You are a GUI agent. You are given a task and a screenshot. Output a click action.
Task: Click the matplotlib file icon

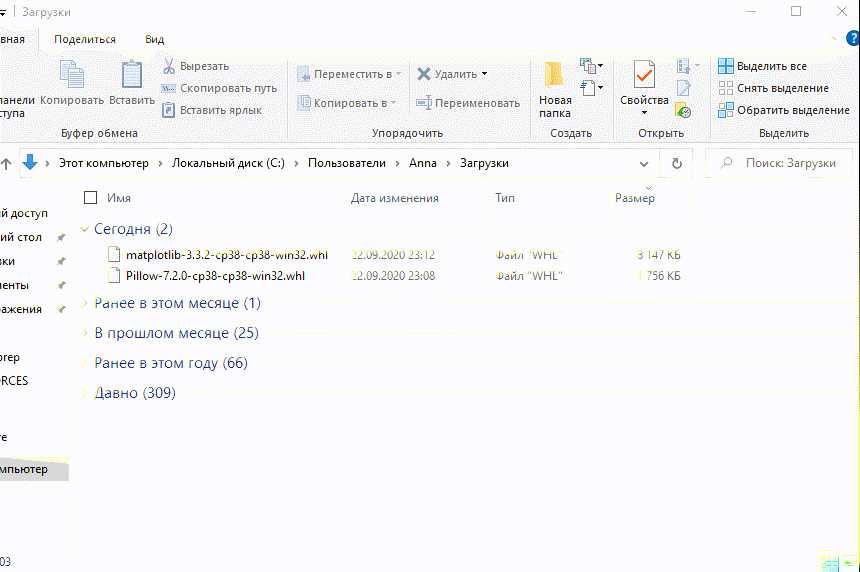pyautogui.click(x=114, y=254)
